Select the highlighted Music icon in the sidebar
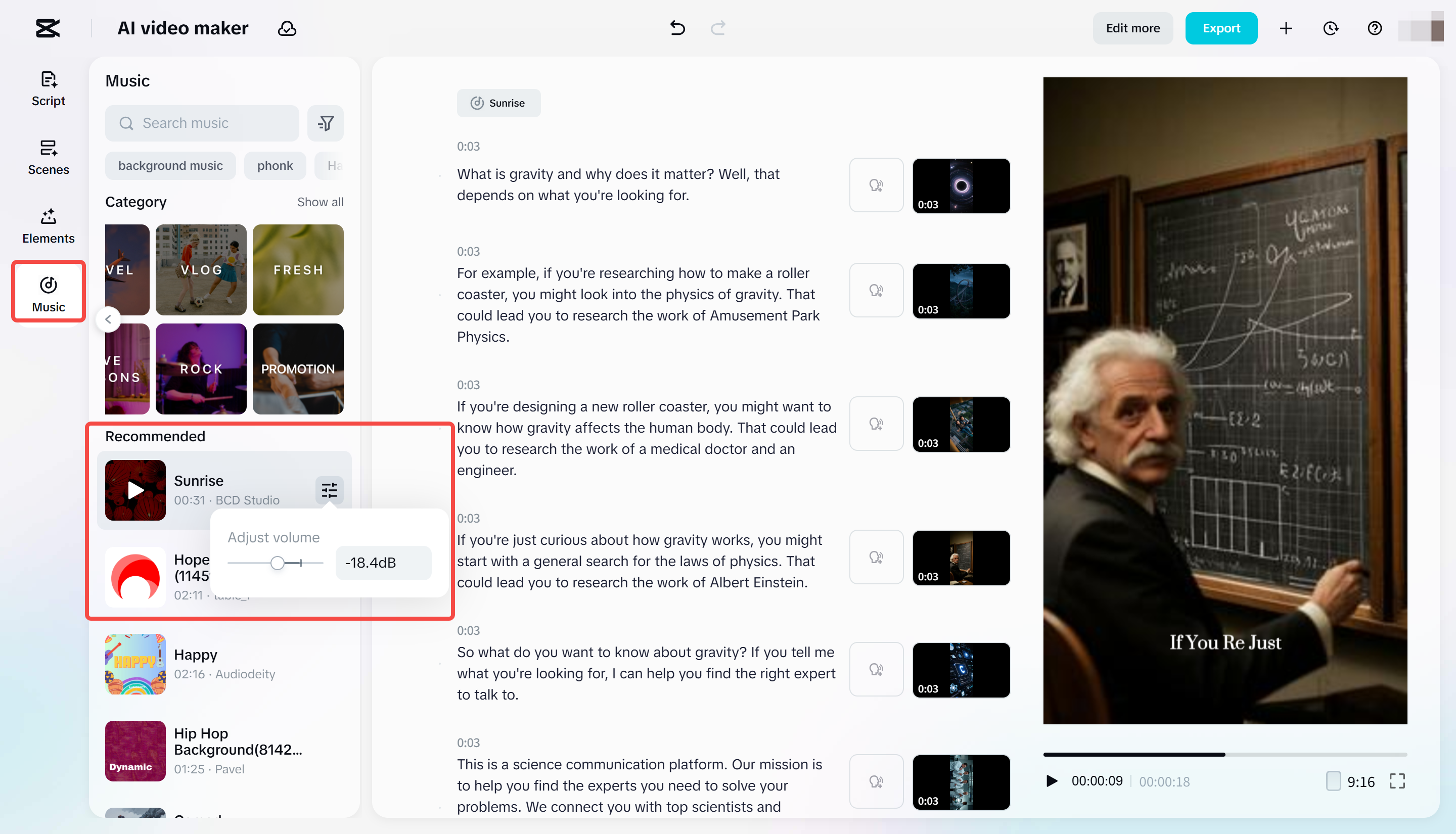The image size is (1456, 834). pos(48,291)
